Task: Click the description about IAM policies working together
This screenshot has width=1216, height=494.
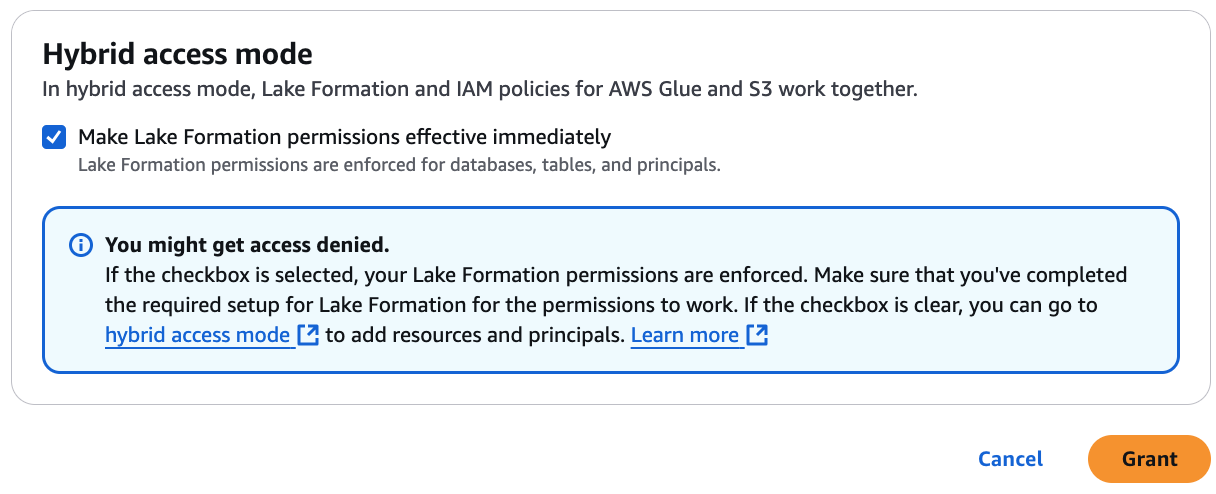Action: click(x=479, y=89)
